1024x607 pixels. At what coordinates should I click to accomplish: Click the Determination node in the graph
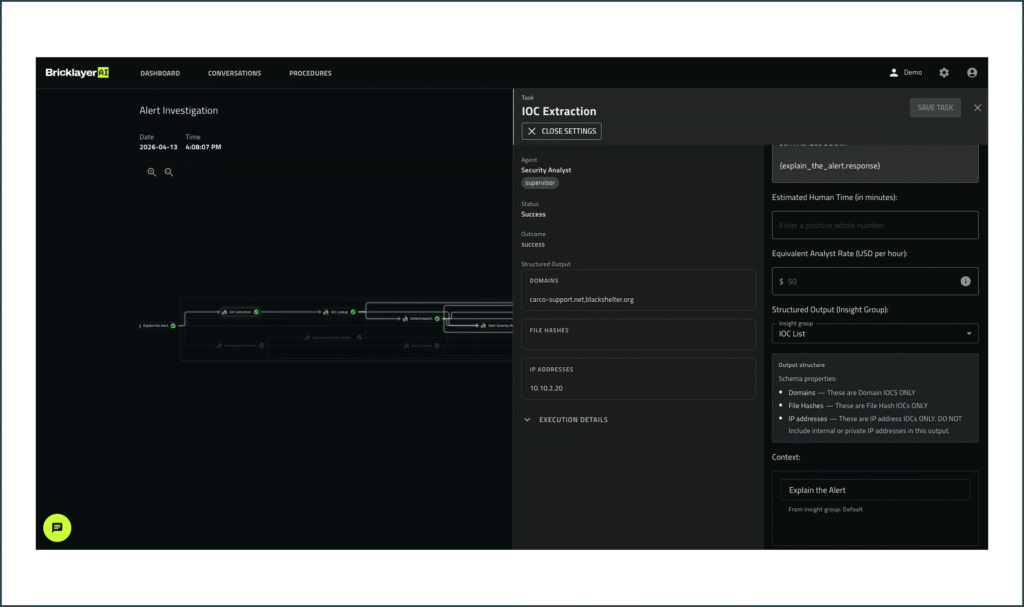coord(418,318)
